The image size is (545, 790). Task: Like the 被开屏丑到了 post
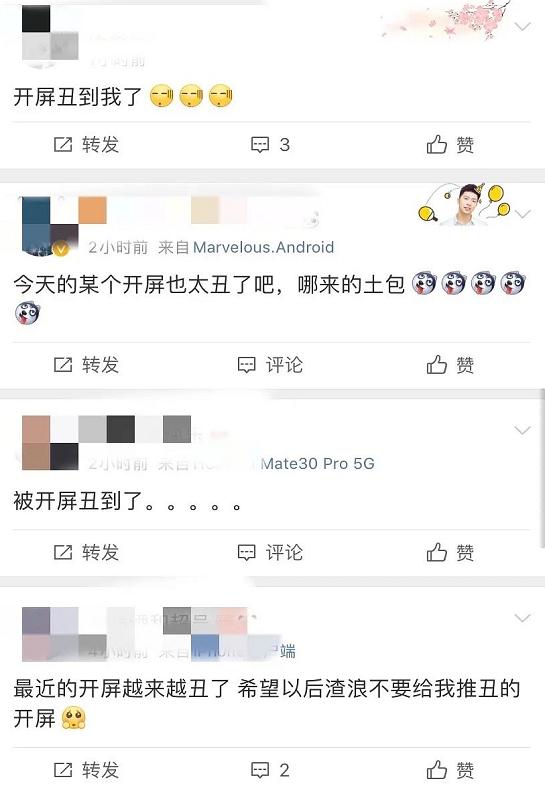[x=450, y=552]
